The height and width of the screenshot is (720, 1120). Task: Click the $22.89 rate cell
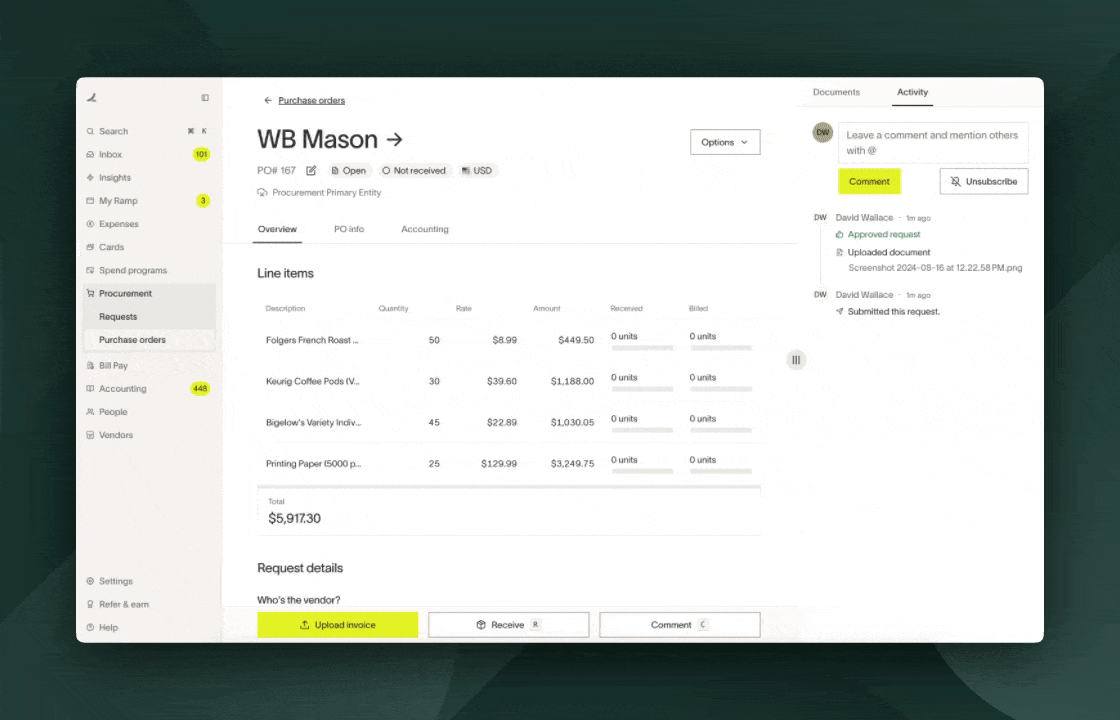[501, 423]
